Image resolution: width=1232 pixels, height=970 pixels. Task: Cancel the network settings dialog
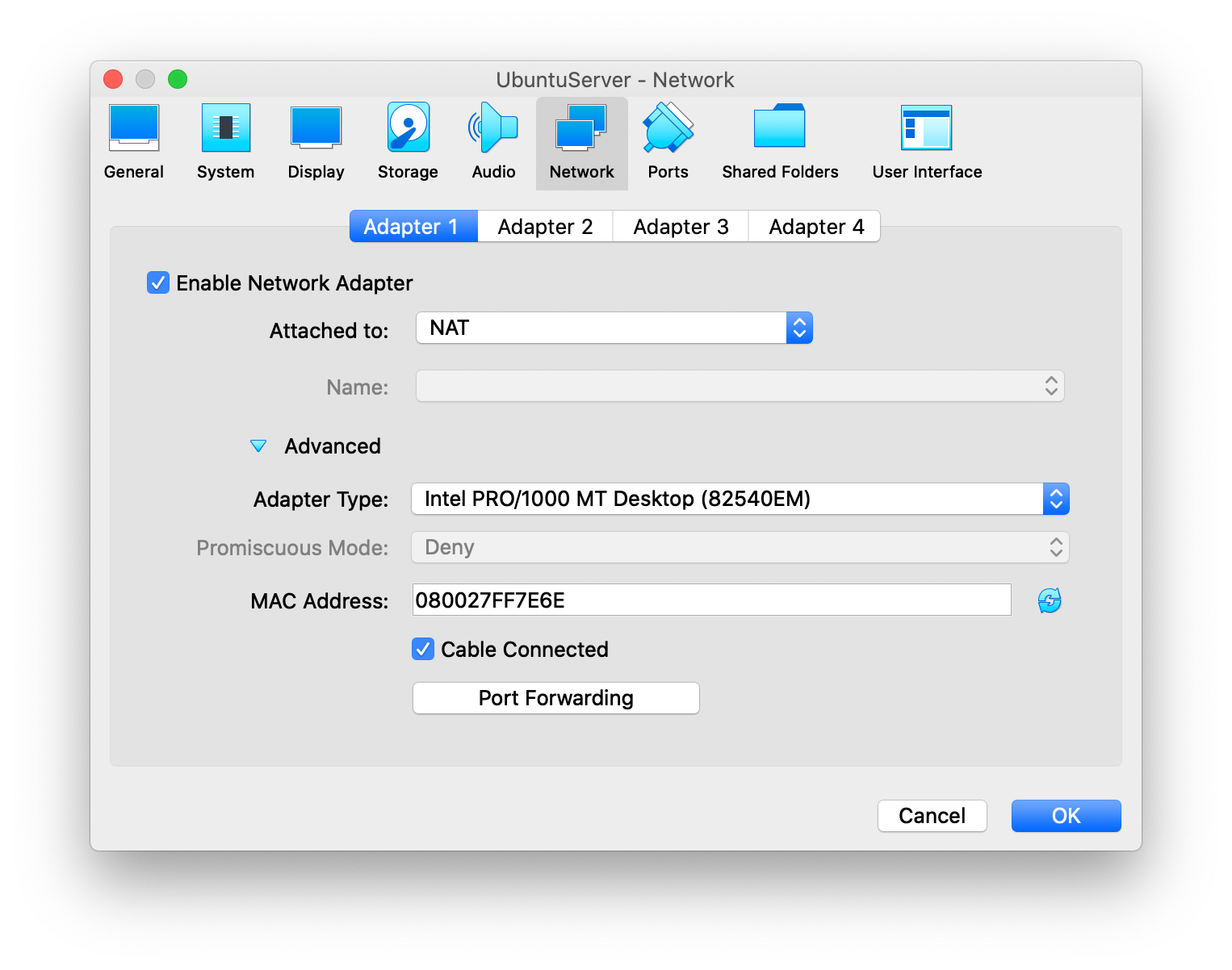click(932, 816)
